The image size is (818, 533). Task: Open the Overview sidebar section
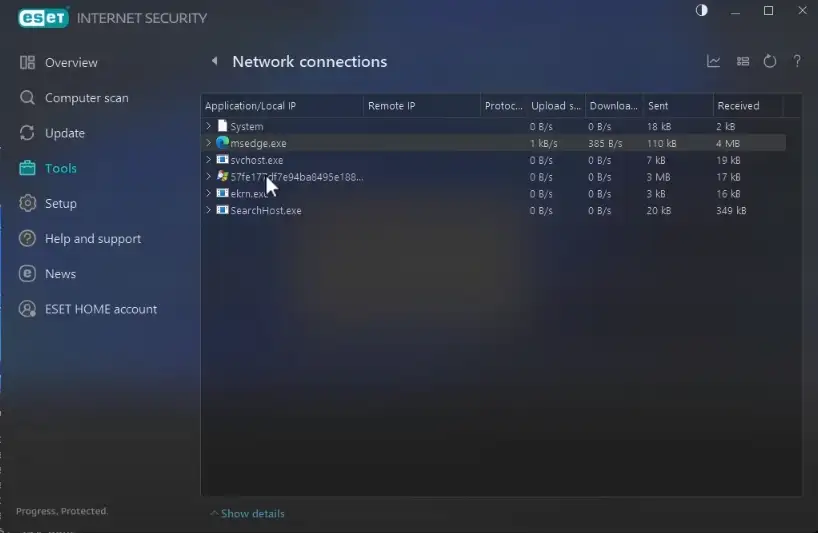tap(71, 63)
